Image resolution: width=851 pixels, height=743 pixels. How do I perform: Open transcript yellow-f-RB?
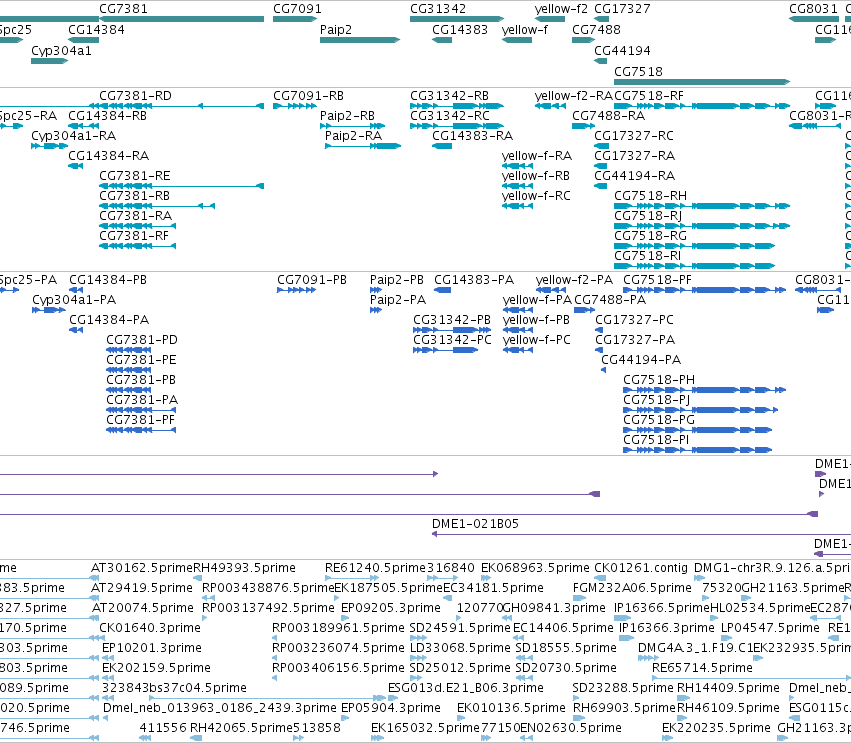(x=536, y=176)
